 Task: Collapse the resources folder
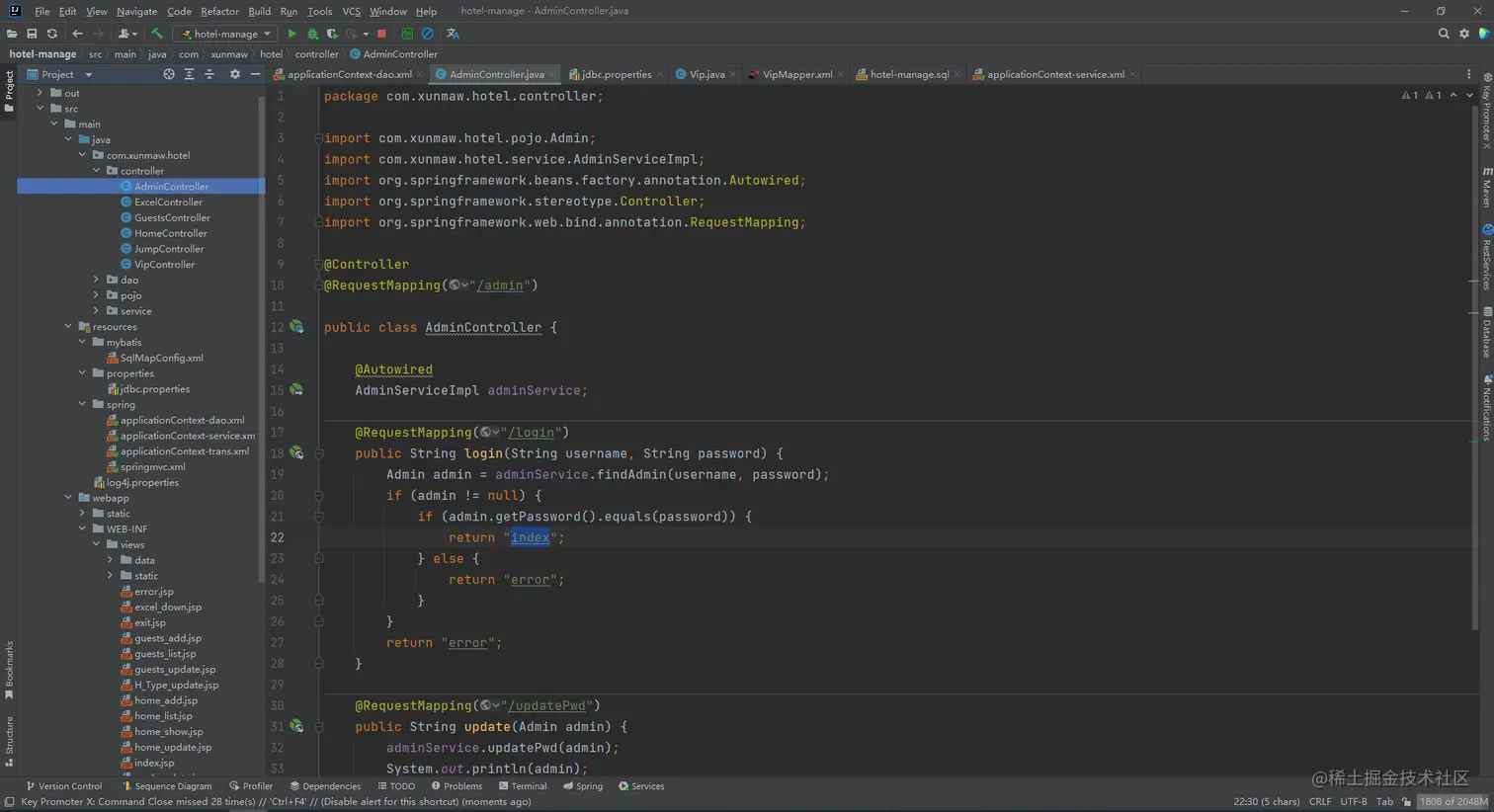coord(68,327)
